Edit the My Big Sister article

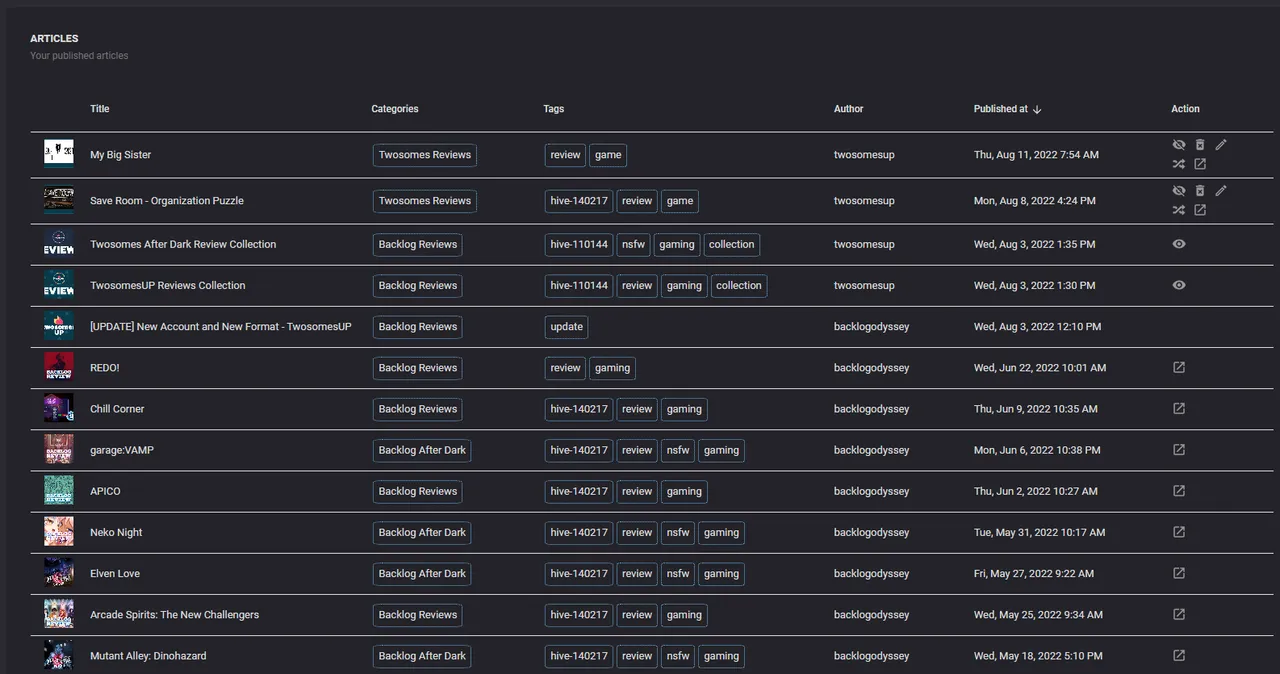click(1221, 145)
